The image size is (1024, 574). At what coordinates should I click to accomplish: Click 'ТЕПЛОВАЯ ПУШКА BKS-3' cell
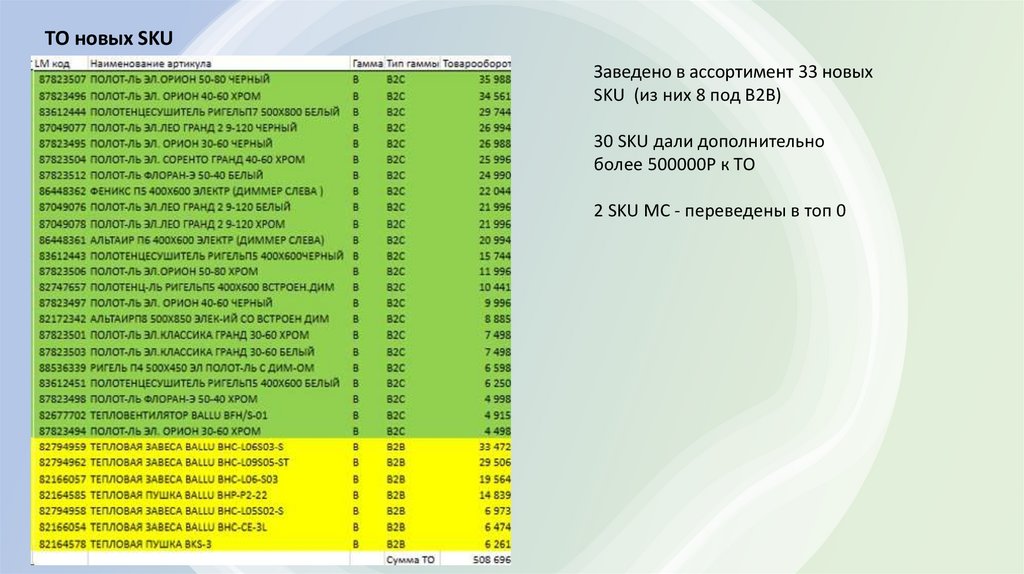click(x=150, y=544)
